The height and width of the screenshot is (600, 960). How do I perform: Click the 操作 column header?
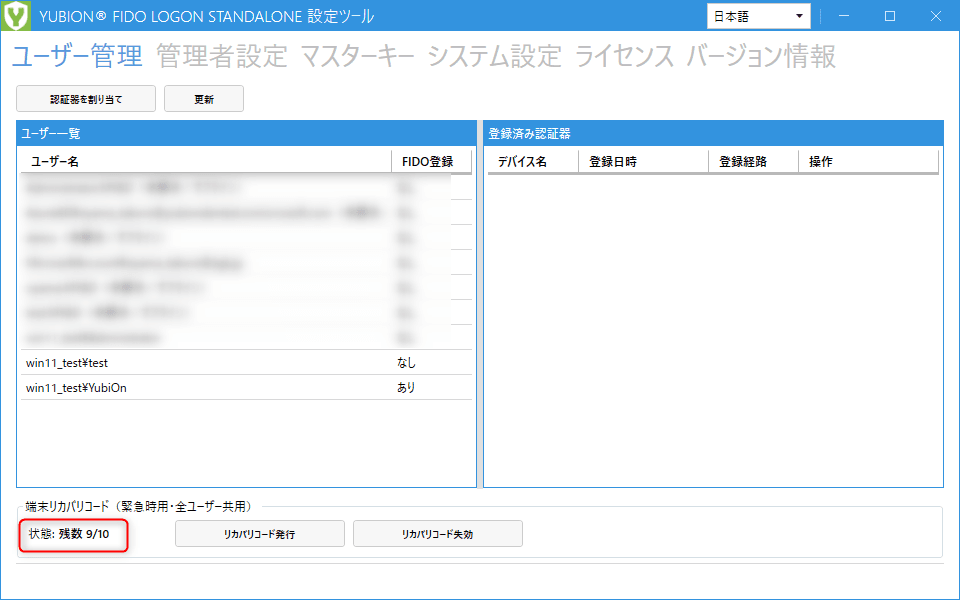tap(869, 162)
